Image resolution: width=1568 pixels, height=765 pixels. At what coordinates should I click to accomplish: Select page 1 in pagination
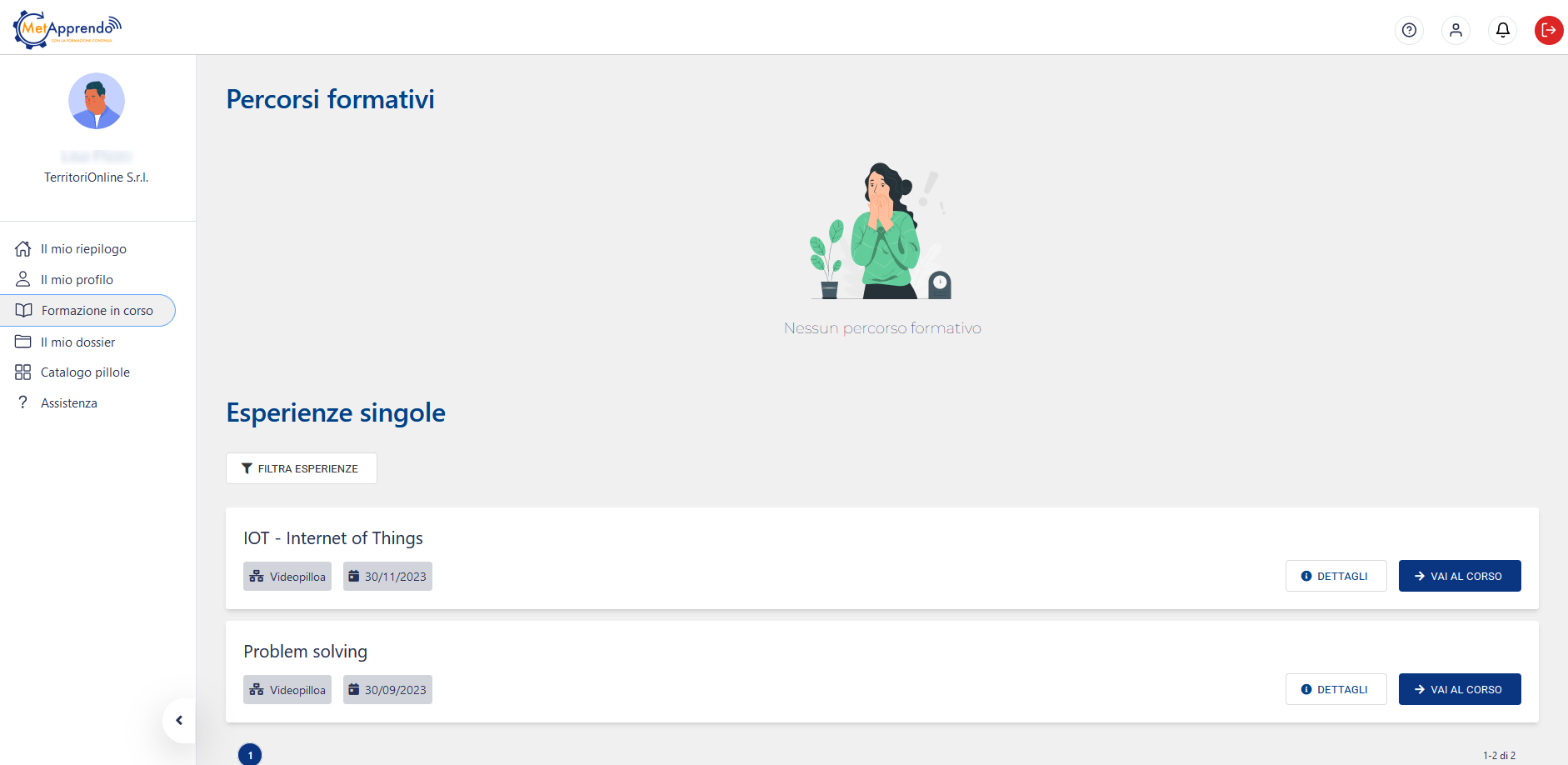pyautogui.click(x=250, y=755)
